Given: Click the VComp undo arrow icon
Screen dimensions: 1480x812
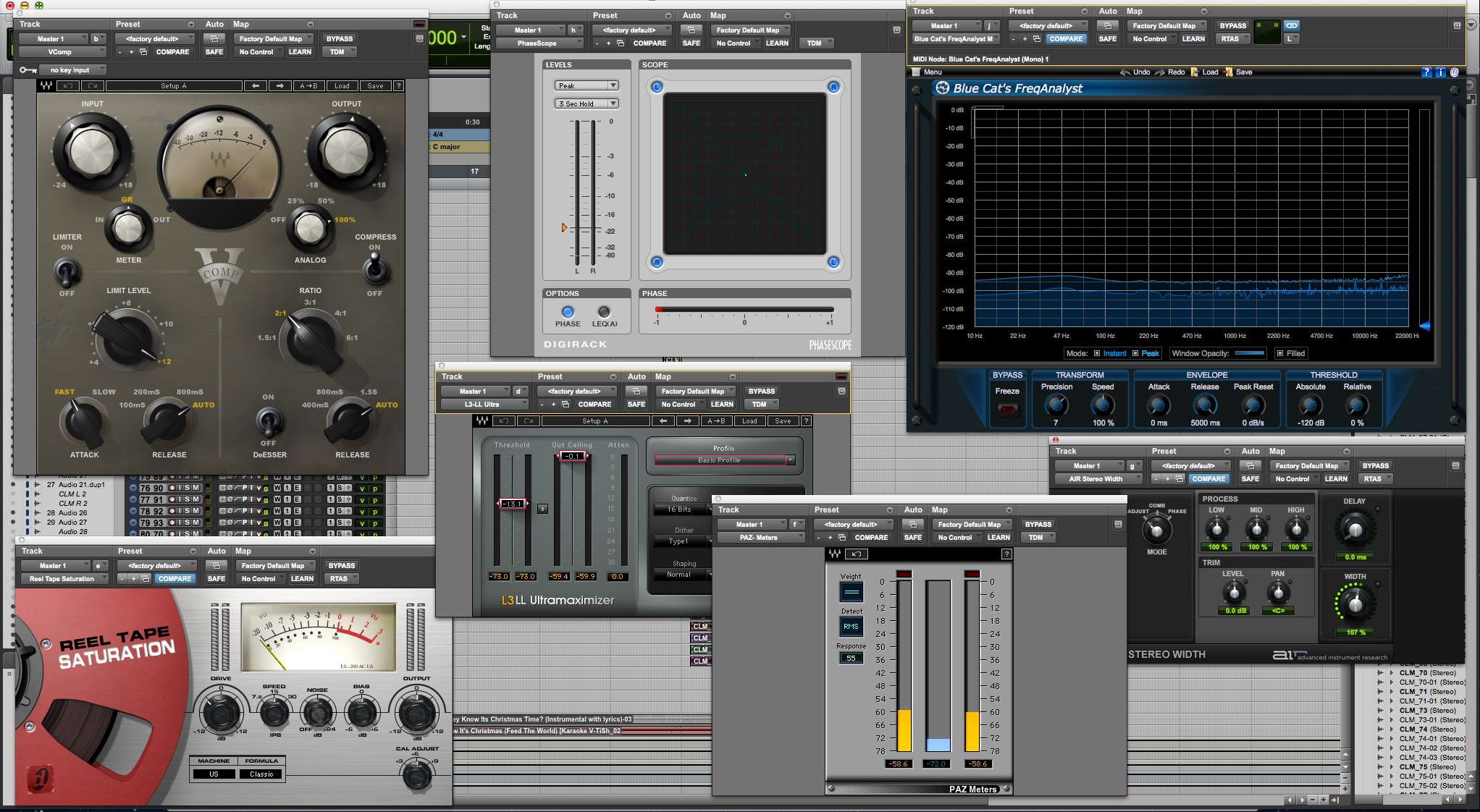Looking at the screenshot, I should (x=69, y=85).
